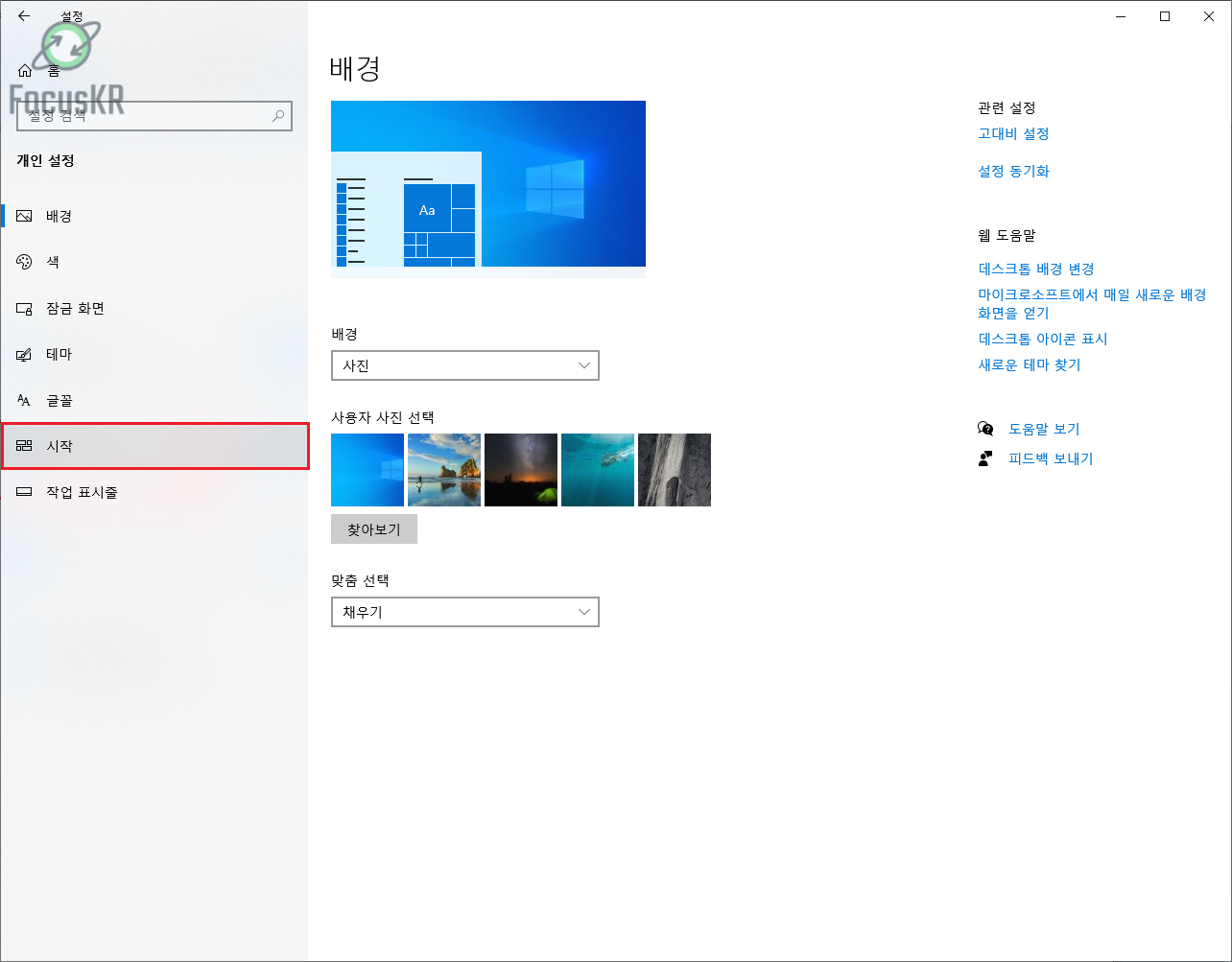Select the beach rock arch wallpaper thumbnail

(x=444, y=470)
